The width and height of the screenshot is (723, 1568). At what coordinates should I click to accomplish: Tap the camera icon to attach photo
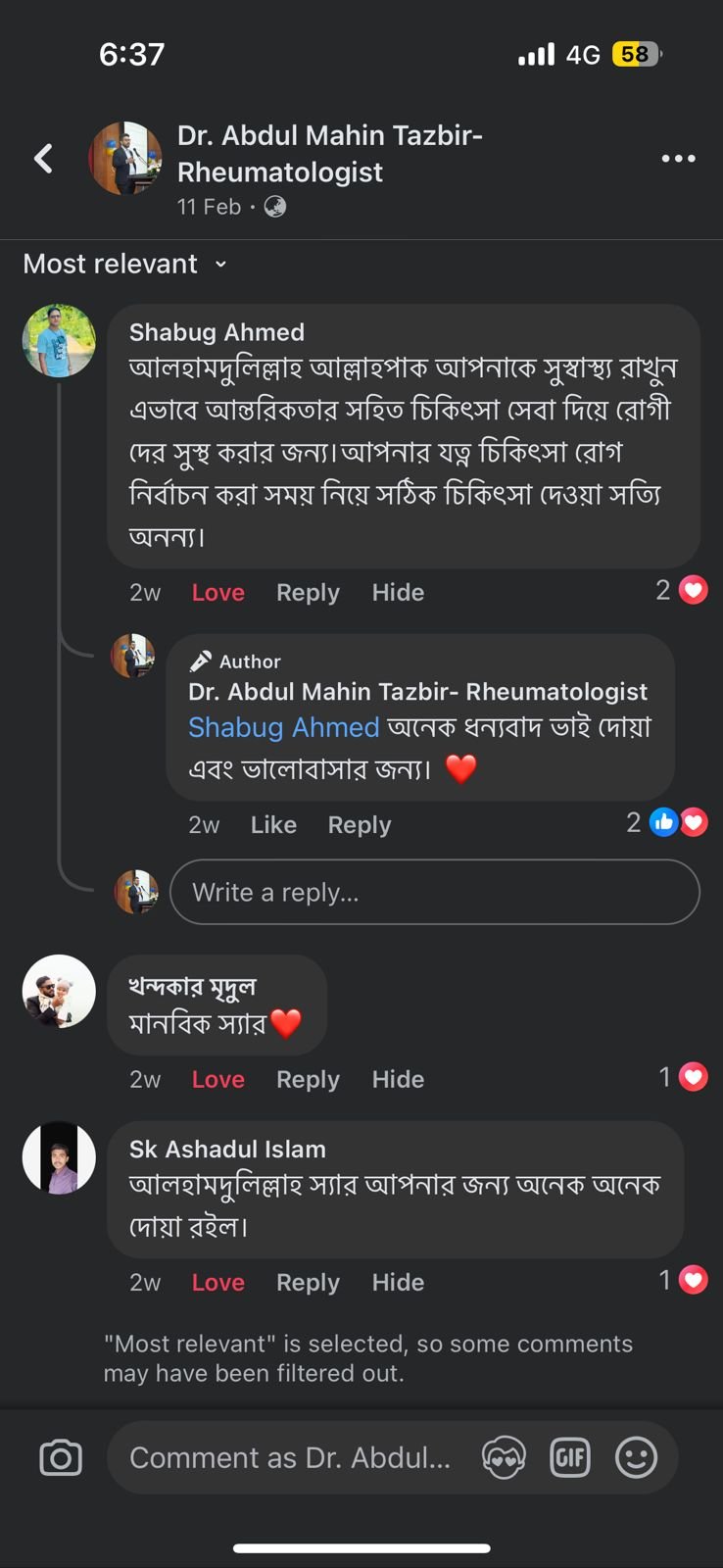(x=61, y=1458)
